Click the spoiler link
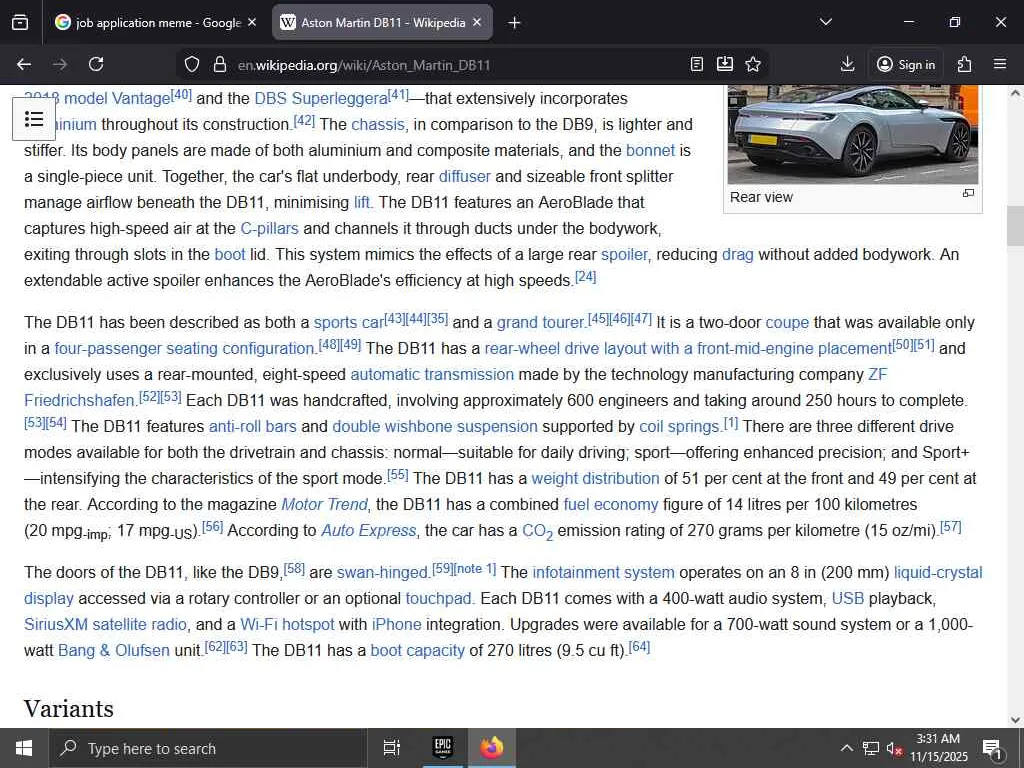This screenshot has width=1024, height=768. tap(624, 255)
